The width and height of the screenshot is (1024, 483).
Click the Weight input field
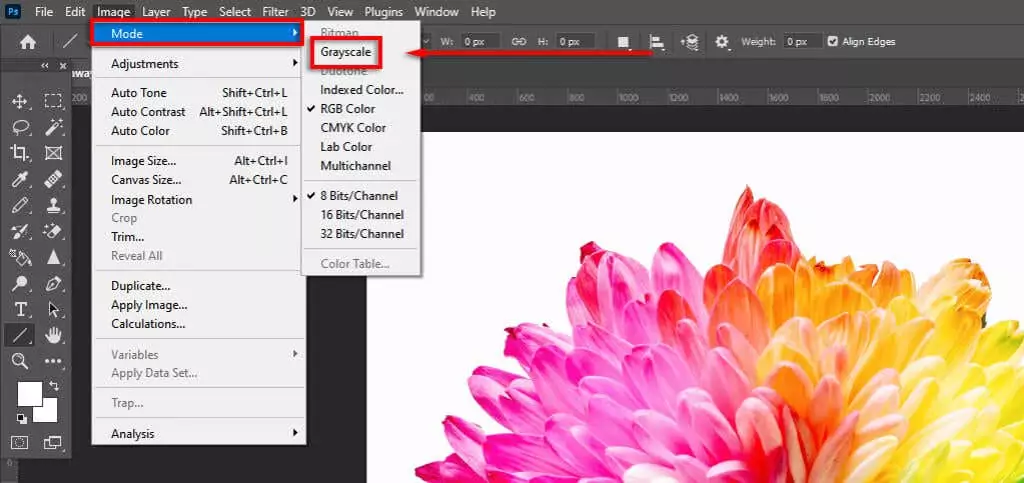click(x=798, y=42)
